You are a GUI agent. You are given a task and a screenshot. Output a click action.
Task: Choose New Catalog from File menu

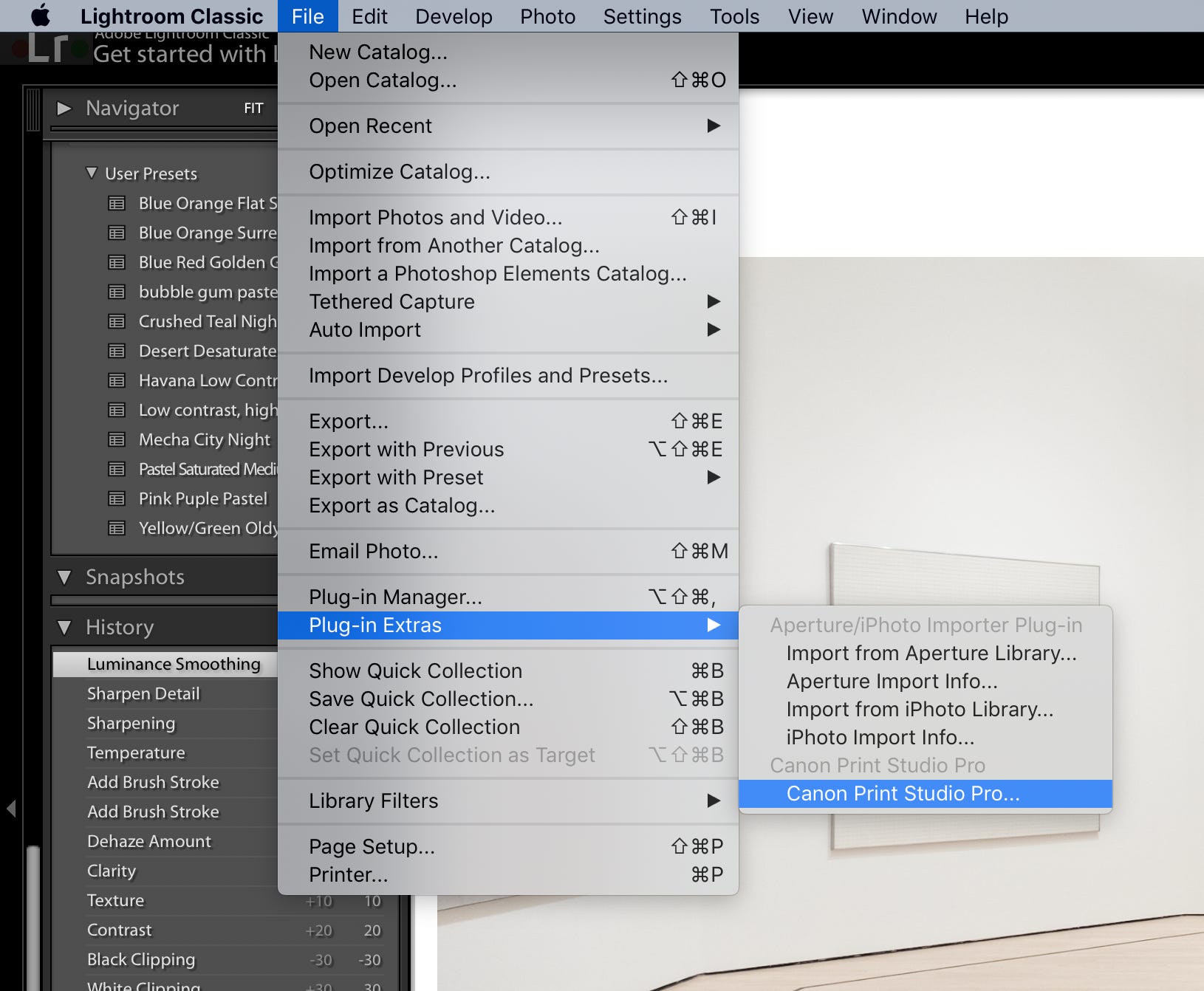[x=508, y=52]
